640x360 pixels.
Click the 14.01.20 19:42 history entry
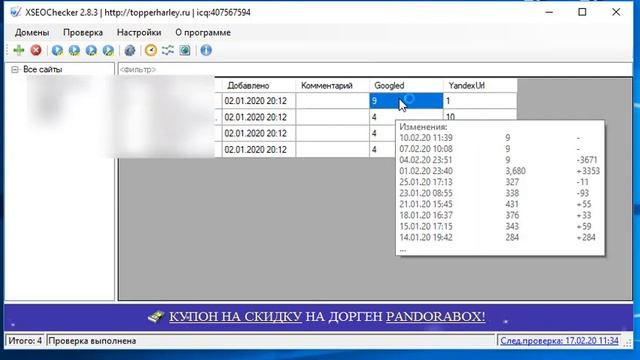point(426,237)
